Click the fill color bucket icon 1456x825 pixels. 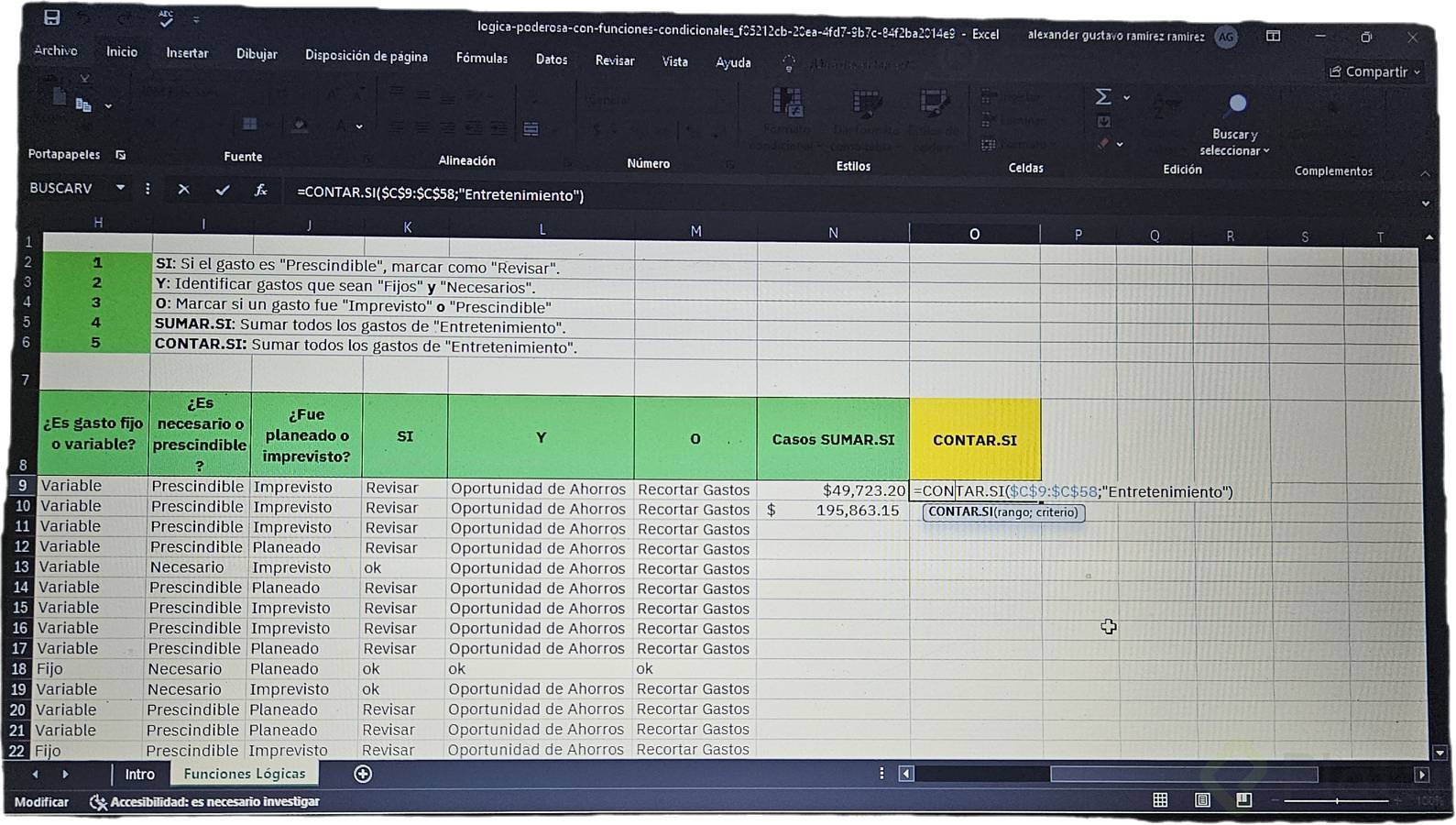pyautogui.click(x=300, y=125)
